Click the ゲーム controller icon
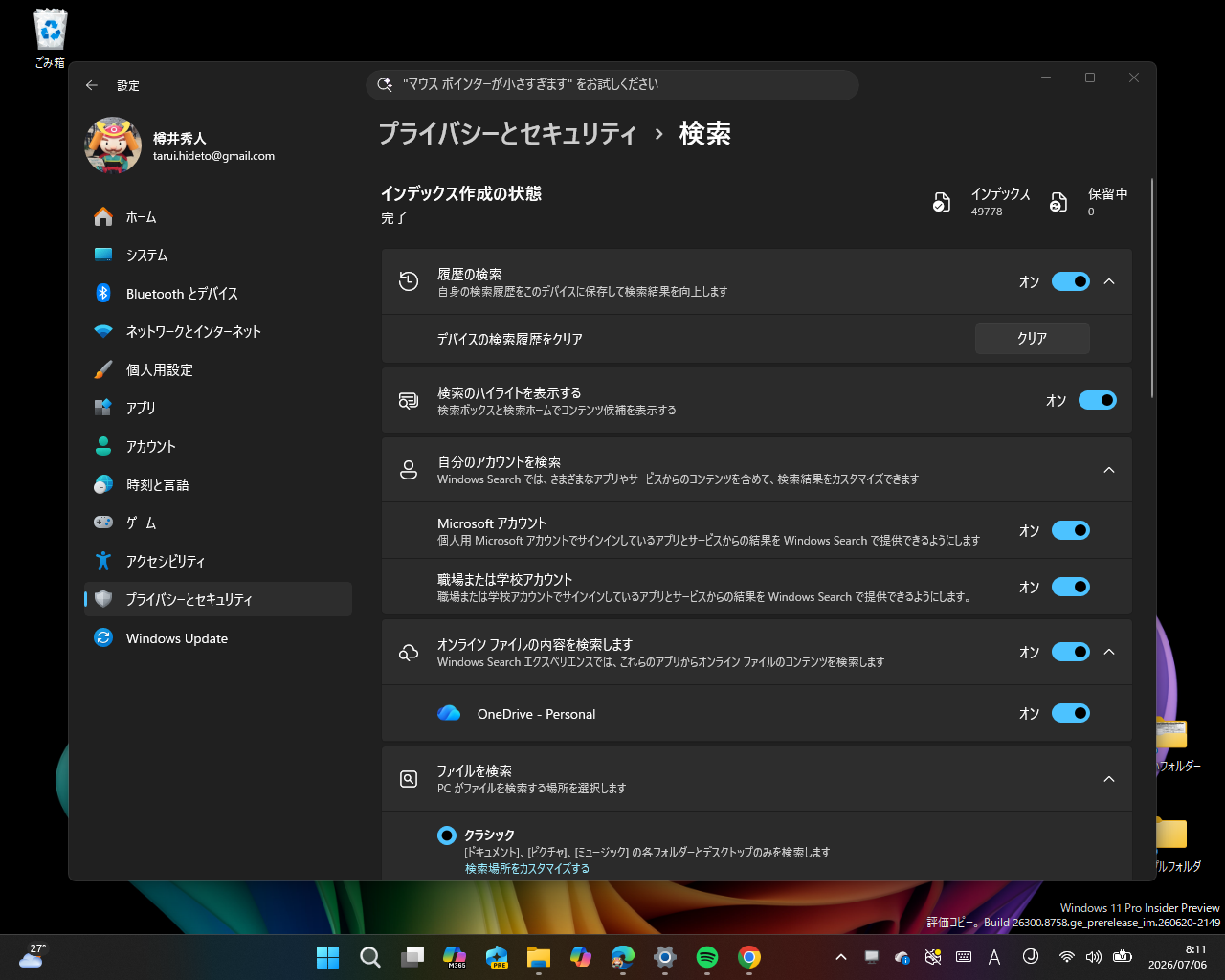1225x980 pixels. [x=103, y=523]
